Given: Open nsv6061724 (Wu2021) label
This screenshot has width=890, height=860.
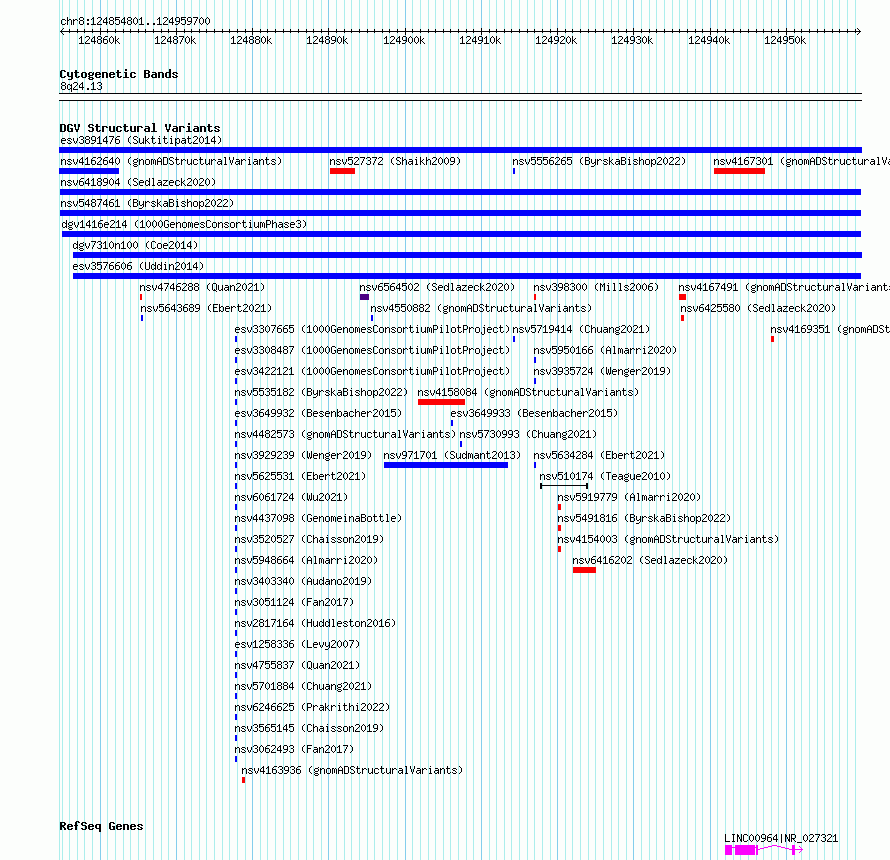Looking at the screenshot, I should 291,497.
